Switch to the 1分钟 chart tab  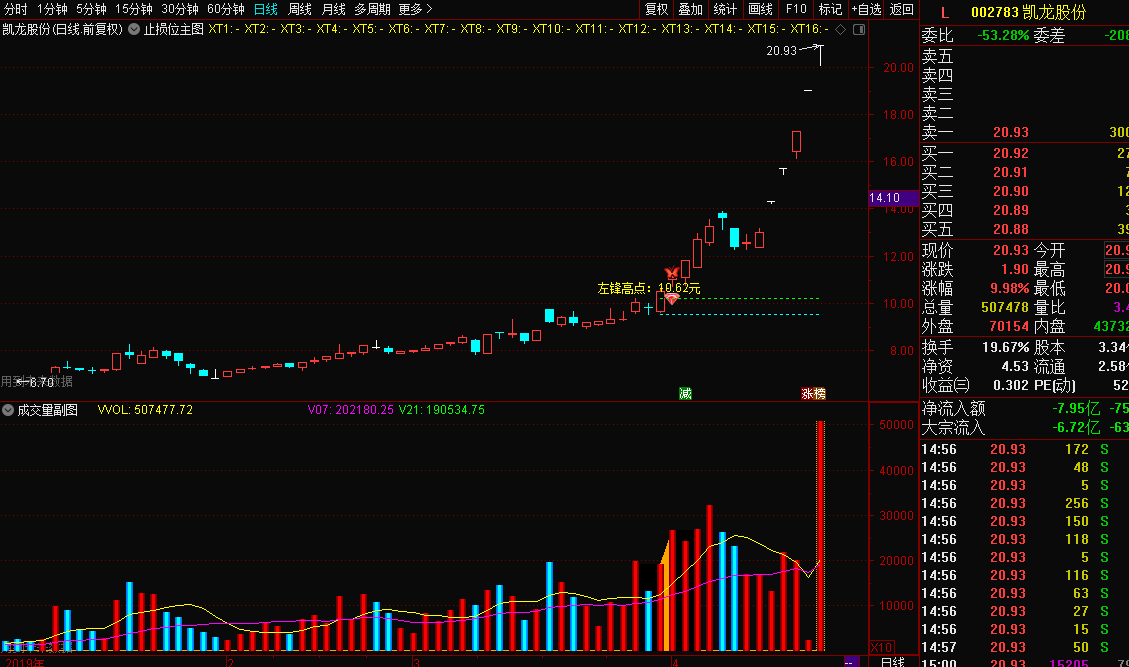point(52,9)
